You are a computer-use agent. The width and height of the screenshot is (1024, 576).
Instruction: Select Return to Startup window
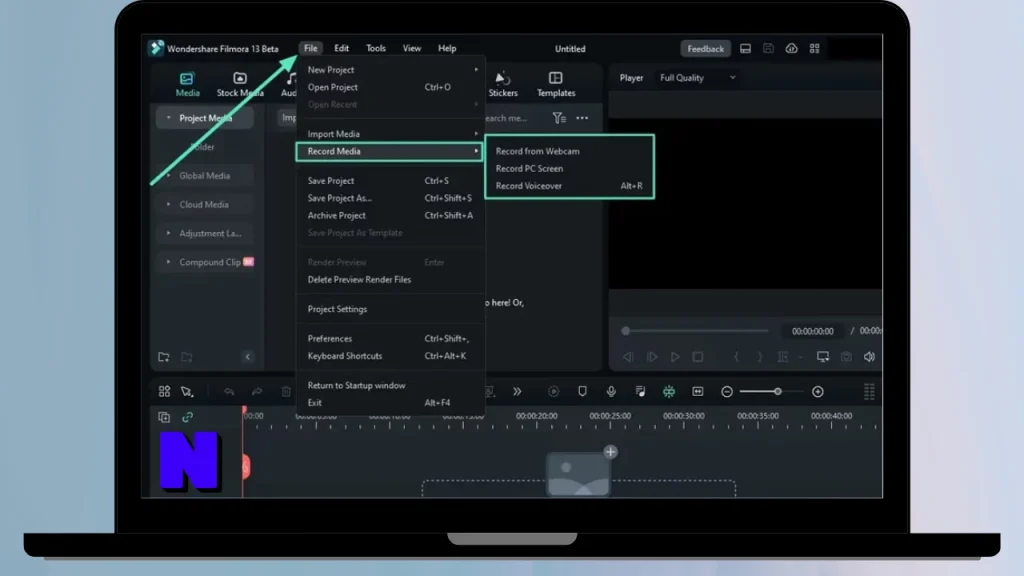390,385
